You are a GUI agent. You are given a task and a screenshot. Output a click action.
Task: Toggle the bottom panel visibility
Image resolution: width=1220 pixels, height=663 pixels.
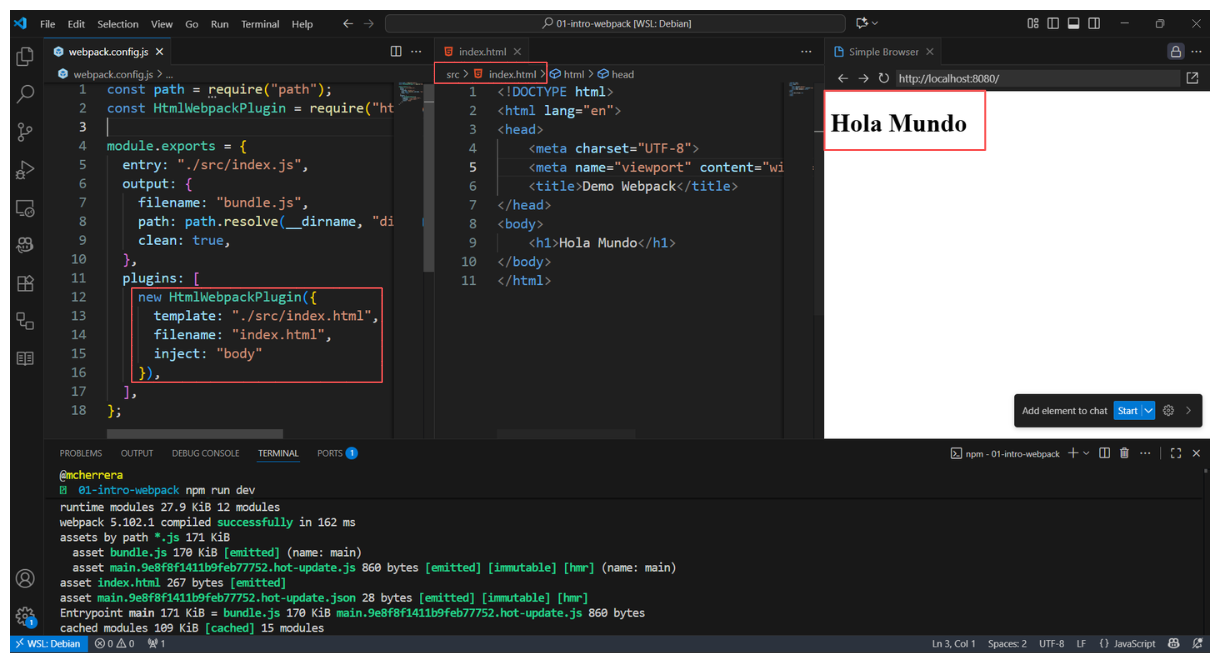click(1073, 23)
